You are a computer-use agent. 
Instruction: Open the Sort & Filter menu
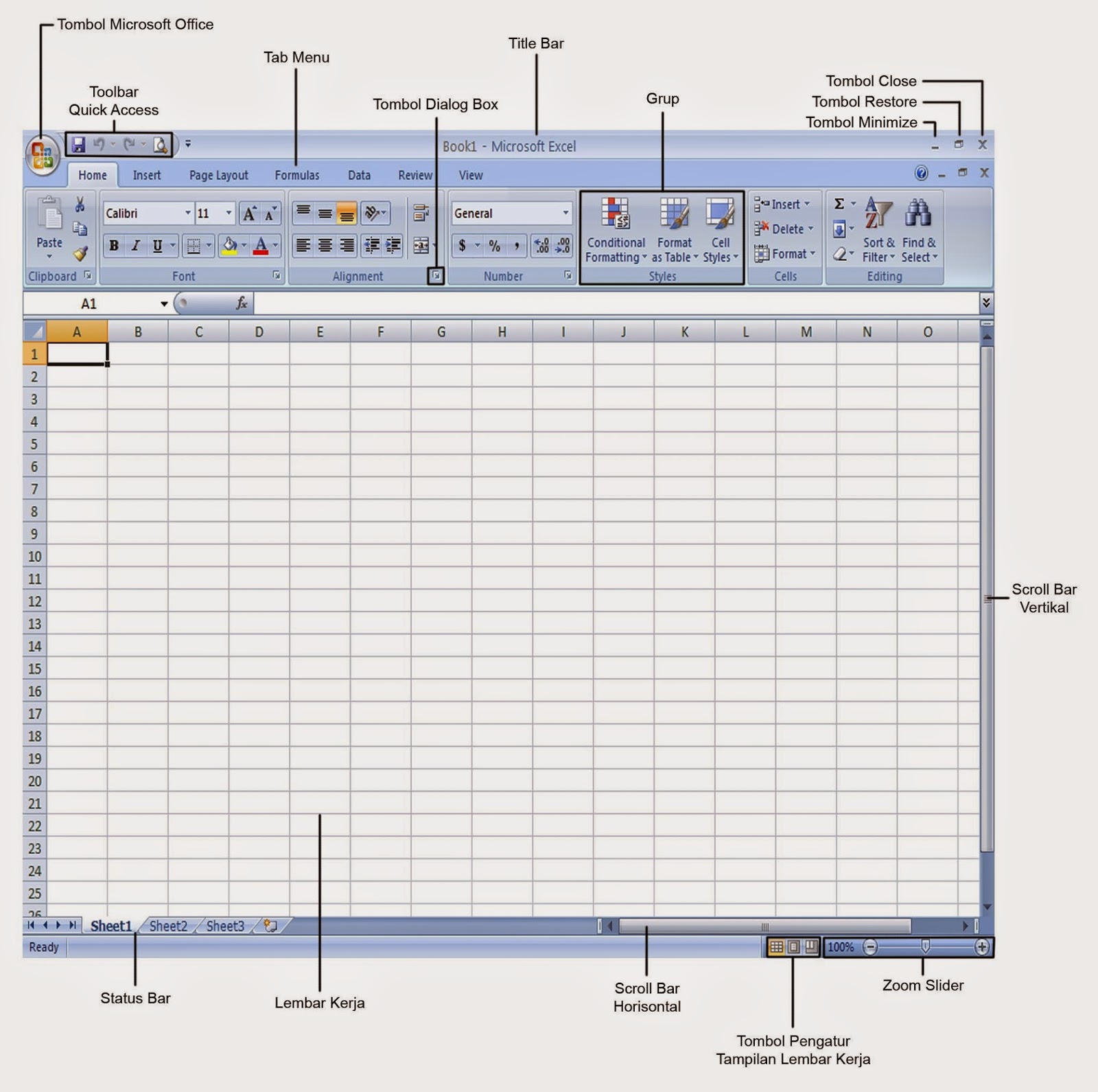(878, 230)
